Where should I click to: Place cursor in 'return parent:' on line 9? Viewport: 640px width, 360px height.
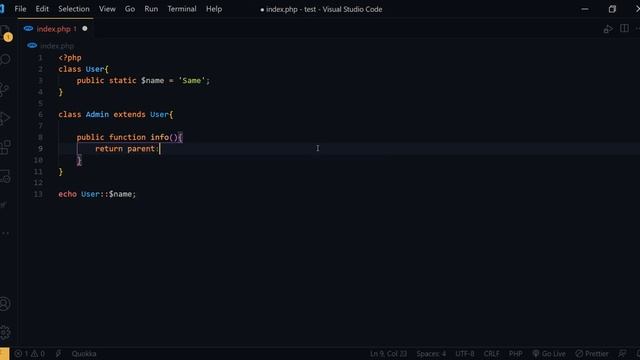click(x=127, y=149)
